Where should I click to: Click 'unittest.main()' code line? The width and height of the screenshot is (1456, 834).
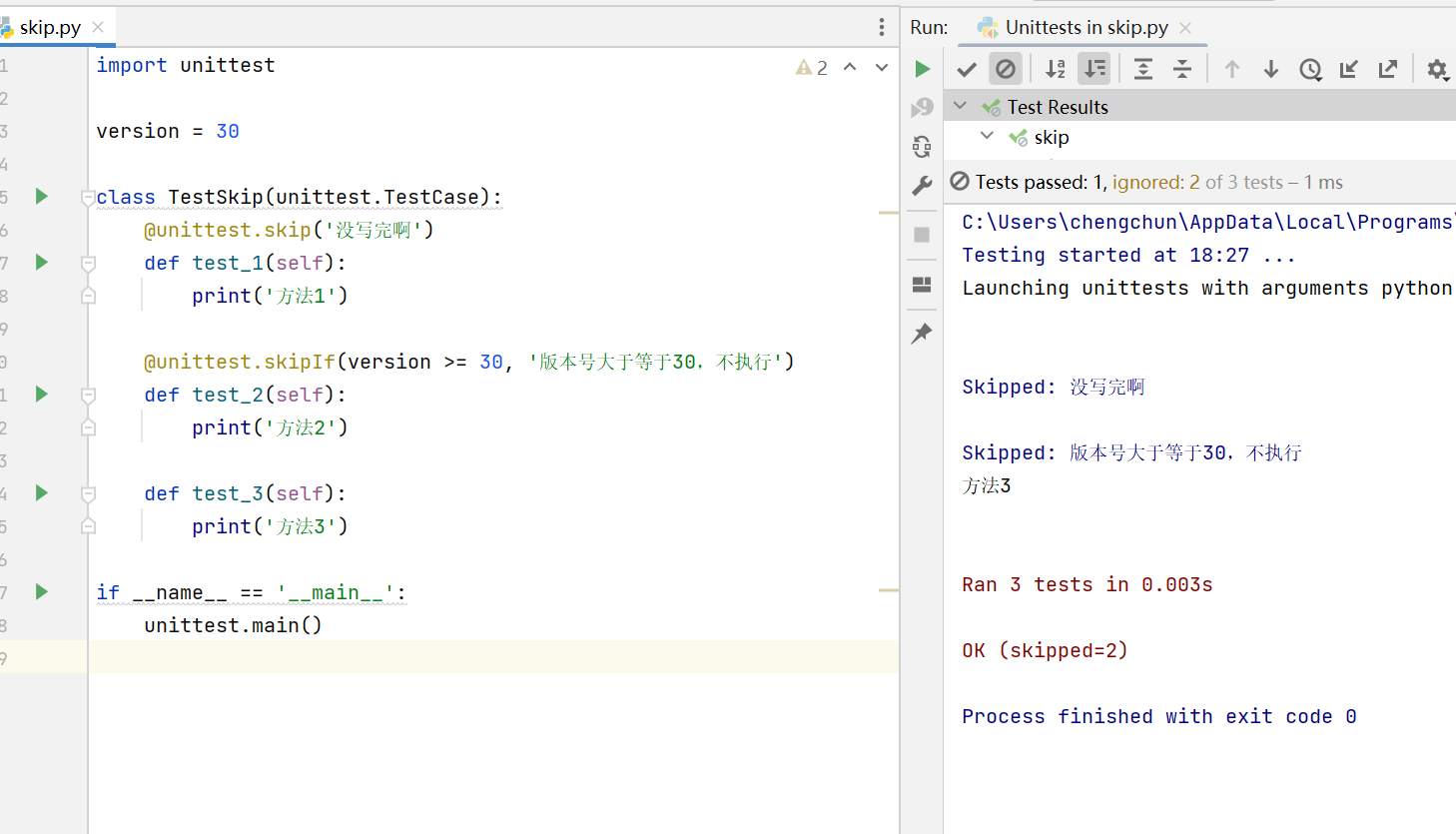pyautogui.click(x=233, y=625)
